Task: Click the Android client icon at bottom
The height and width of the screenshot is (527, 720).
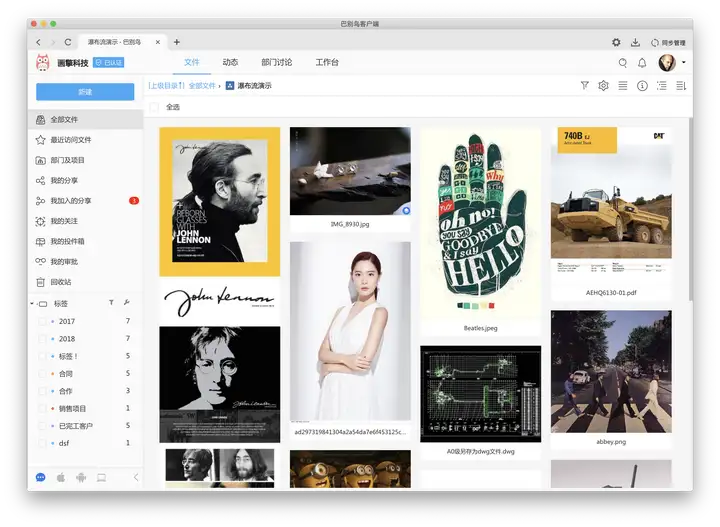Action: click(x=81, y=477)
